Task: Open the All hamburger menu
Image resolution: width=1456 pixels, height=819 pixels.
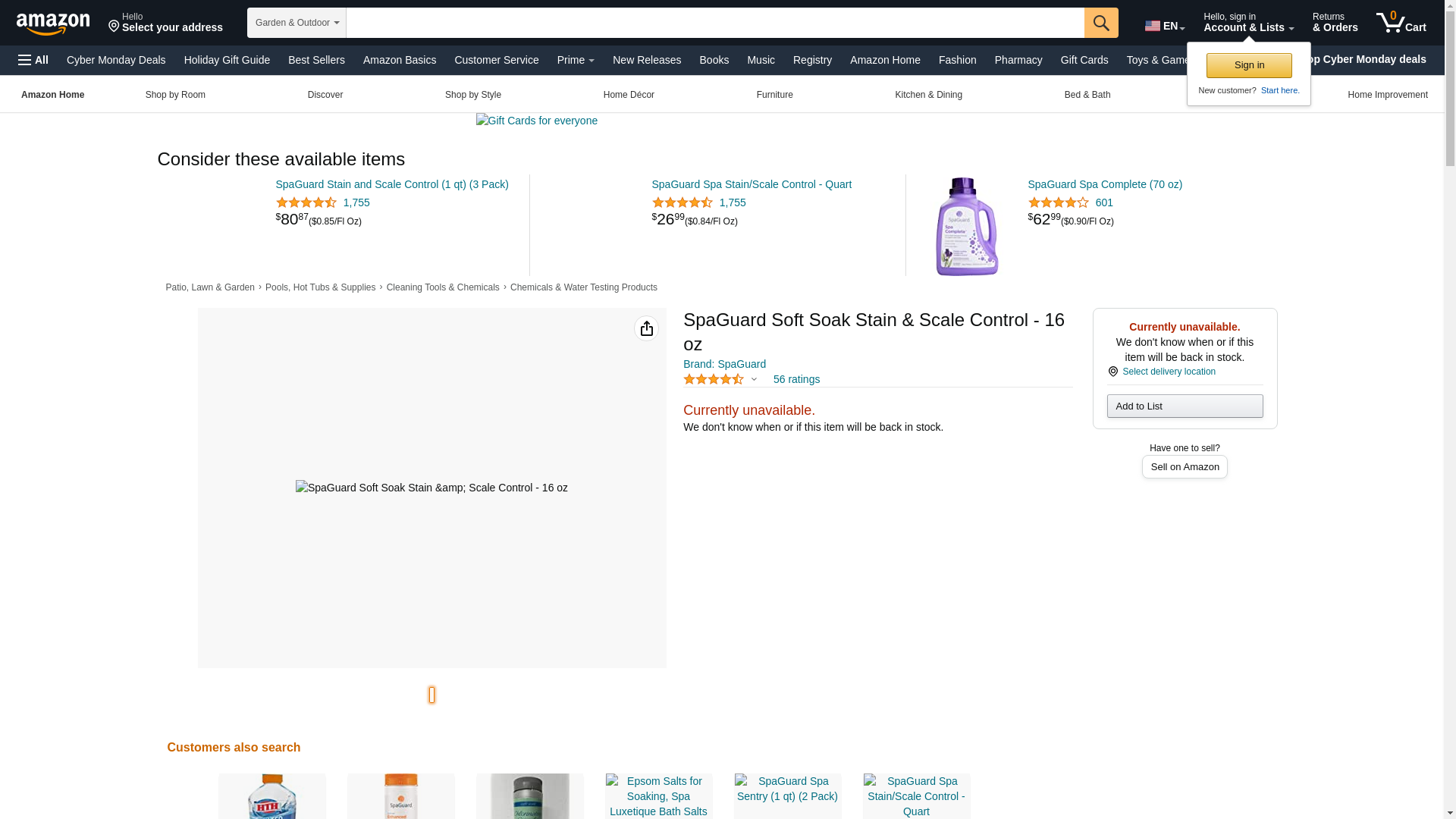Action: click(33, 60)
